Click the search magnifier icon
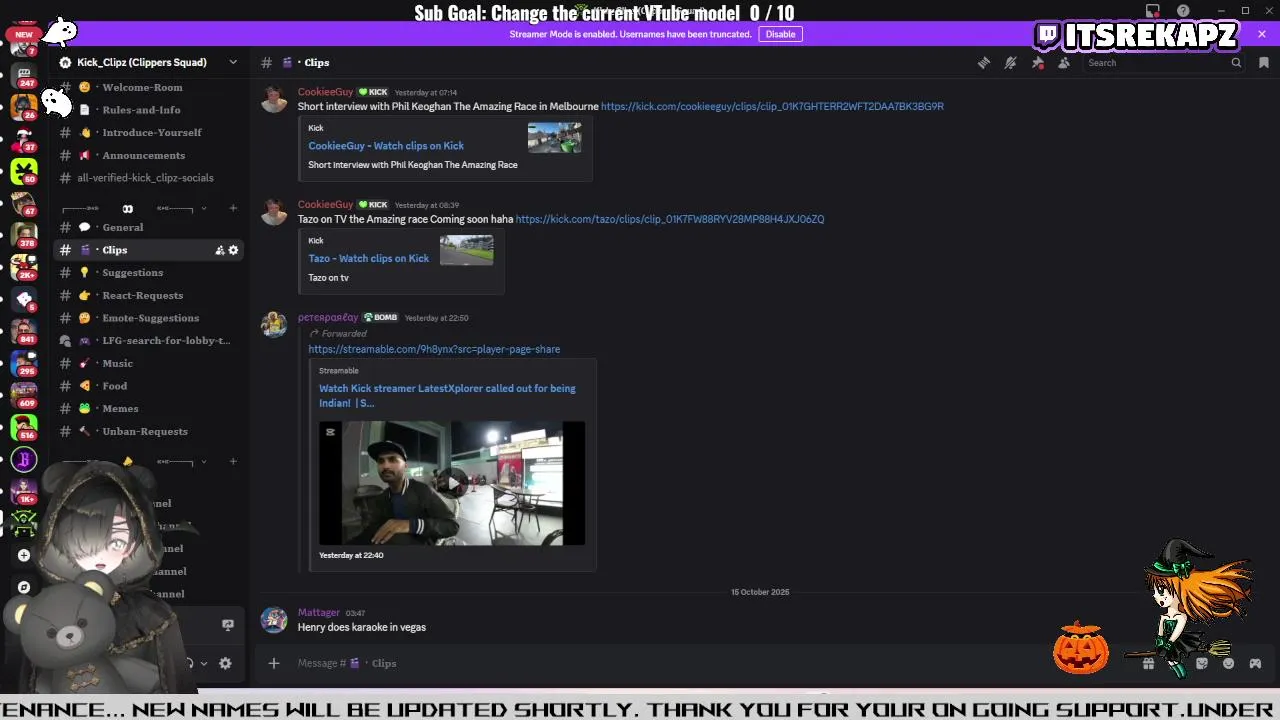The width and height of the screenshot is (1280, 720). [x=1236, y=62]
